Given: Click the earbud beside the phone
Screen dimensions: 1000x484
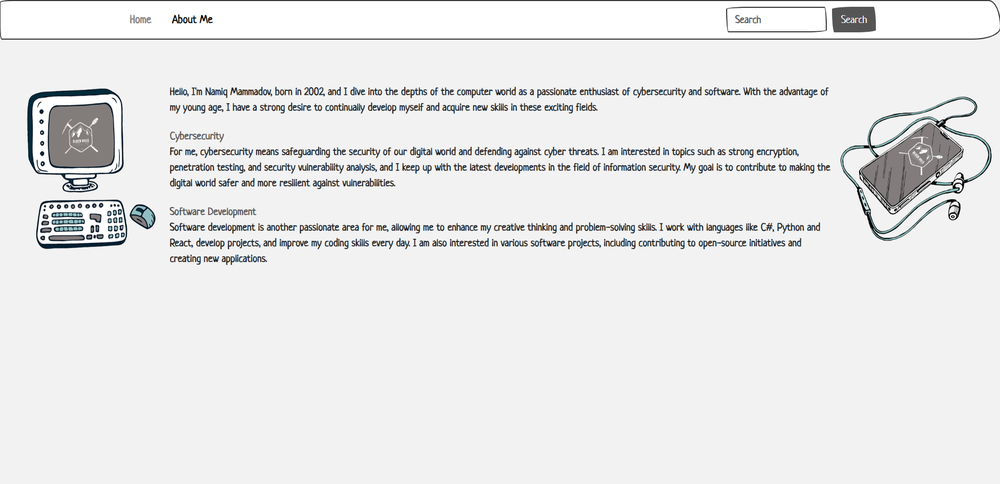Looking at the screenshot, I should click(955, 211).
